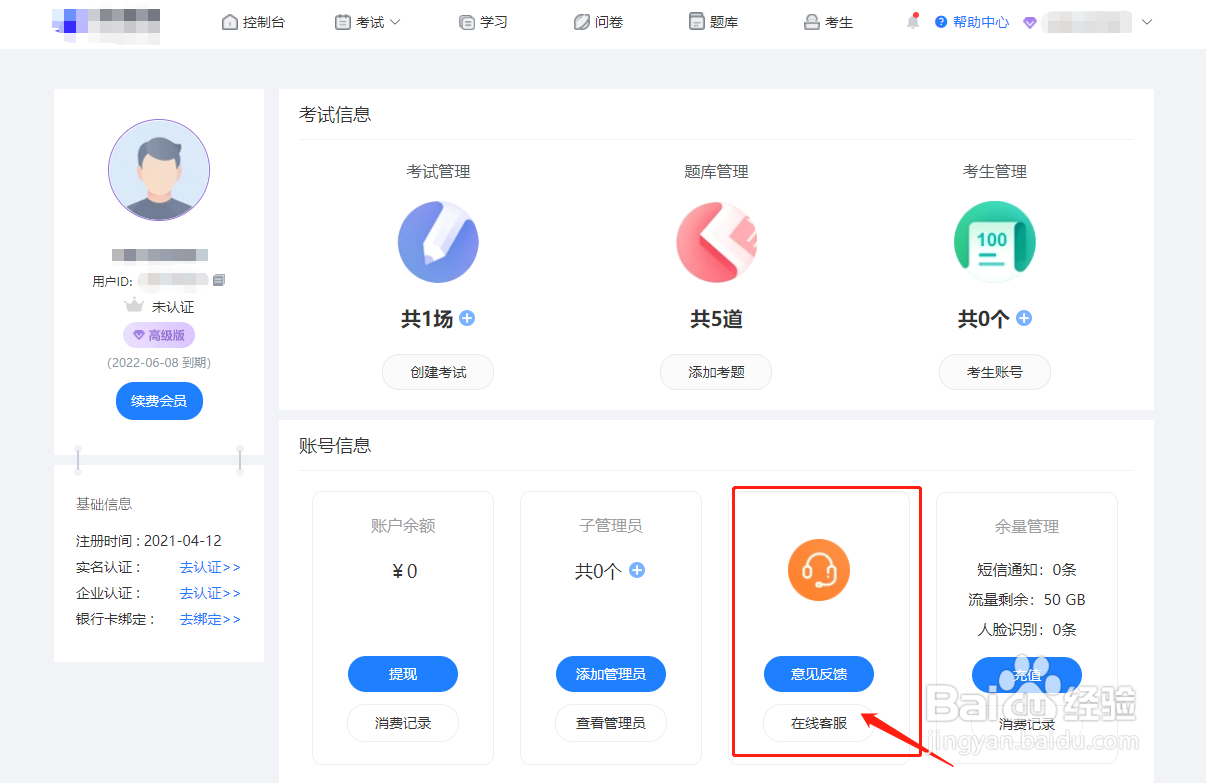Click the 高级版 badge
This screenshot has width=1206, height=783.
click(159, 335)
